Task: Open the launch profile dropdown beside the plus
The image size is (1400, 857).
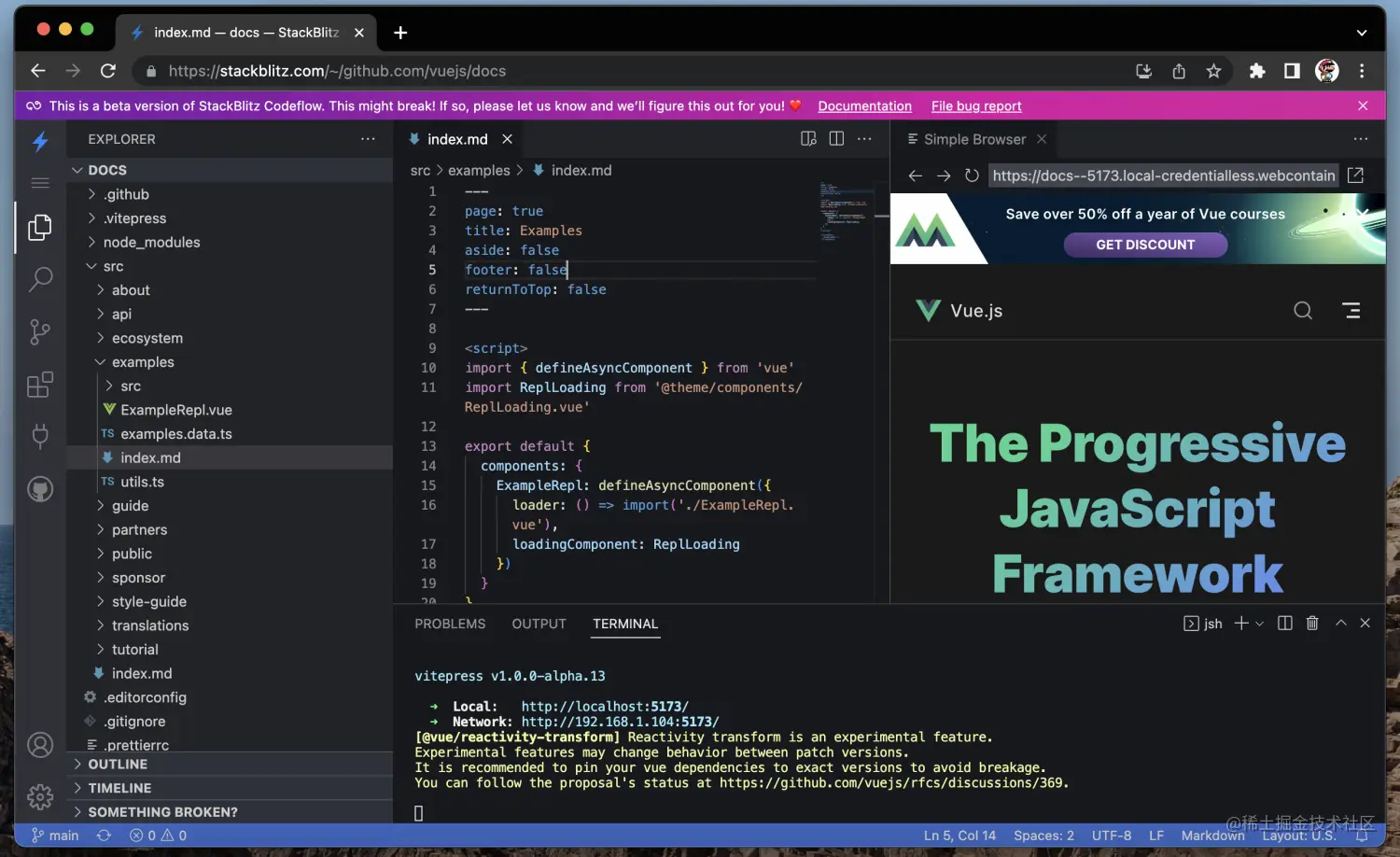Action: pyautogui.click(x=1259, y=624)
